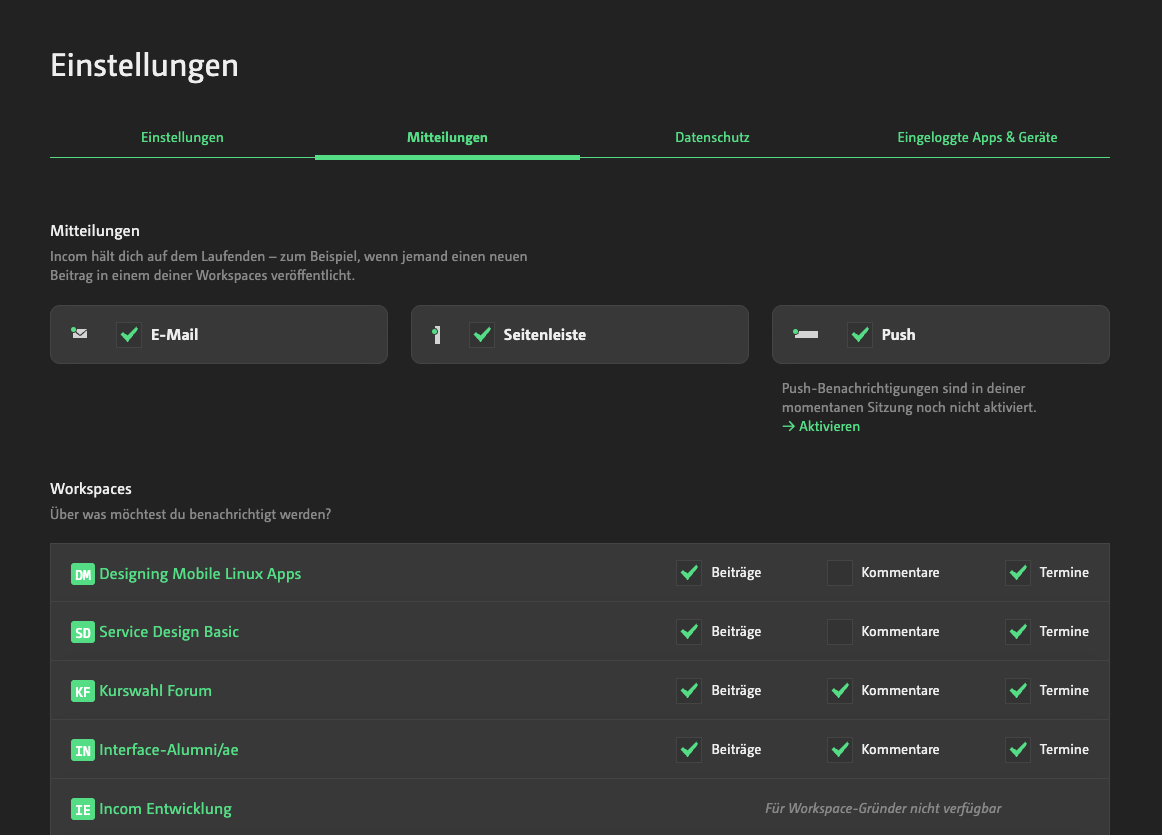Click the Seitenleiste sidebar icon
This screenshot has width=1162, height=835.
[436, 335]
